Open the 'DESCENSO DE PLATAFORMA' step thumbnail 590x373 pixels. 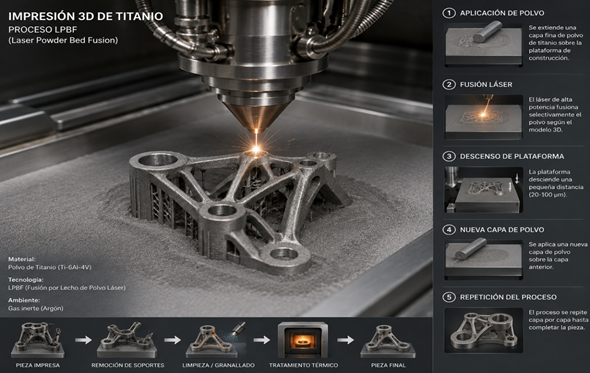point(484,190)
